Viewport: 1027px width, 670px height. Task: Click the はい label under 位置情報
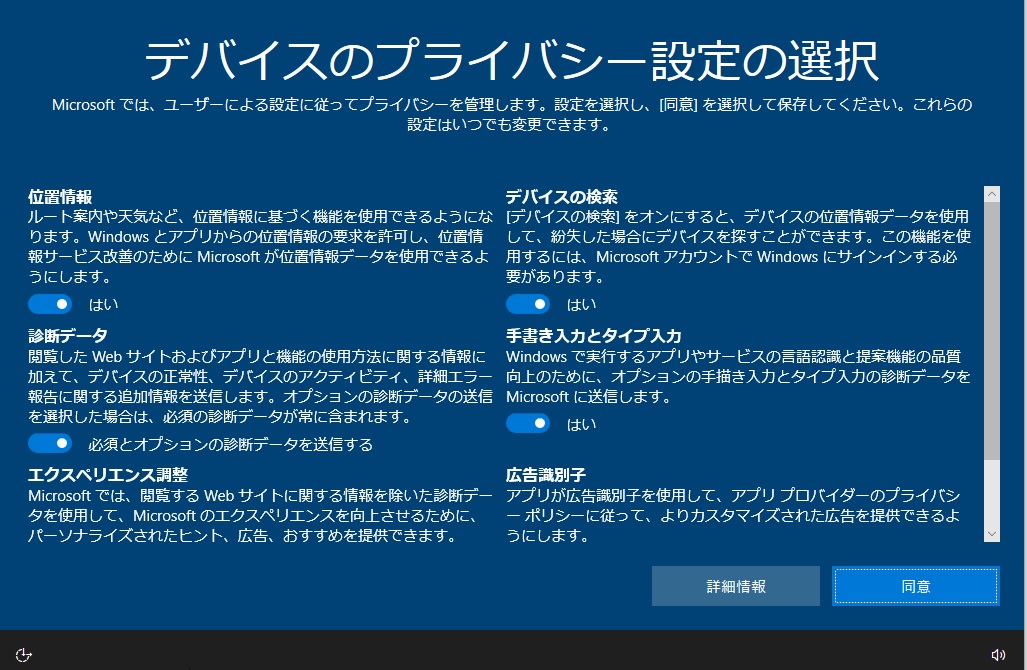tap(103, 305)
